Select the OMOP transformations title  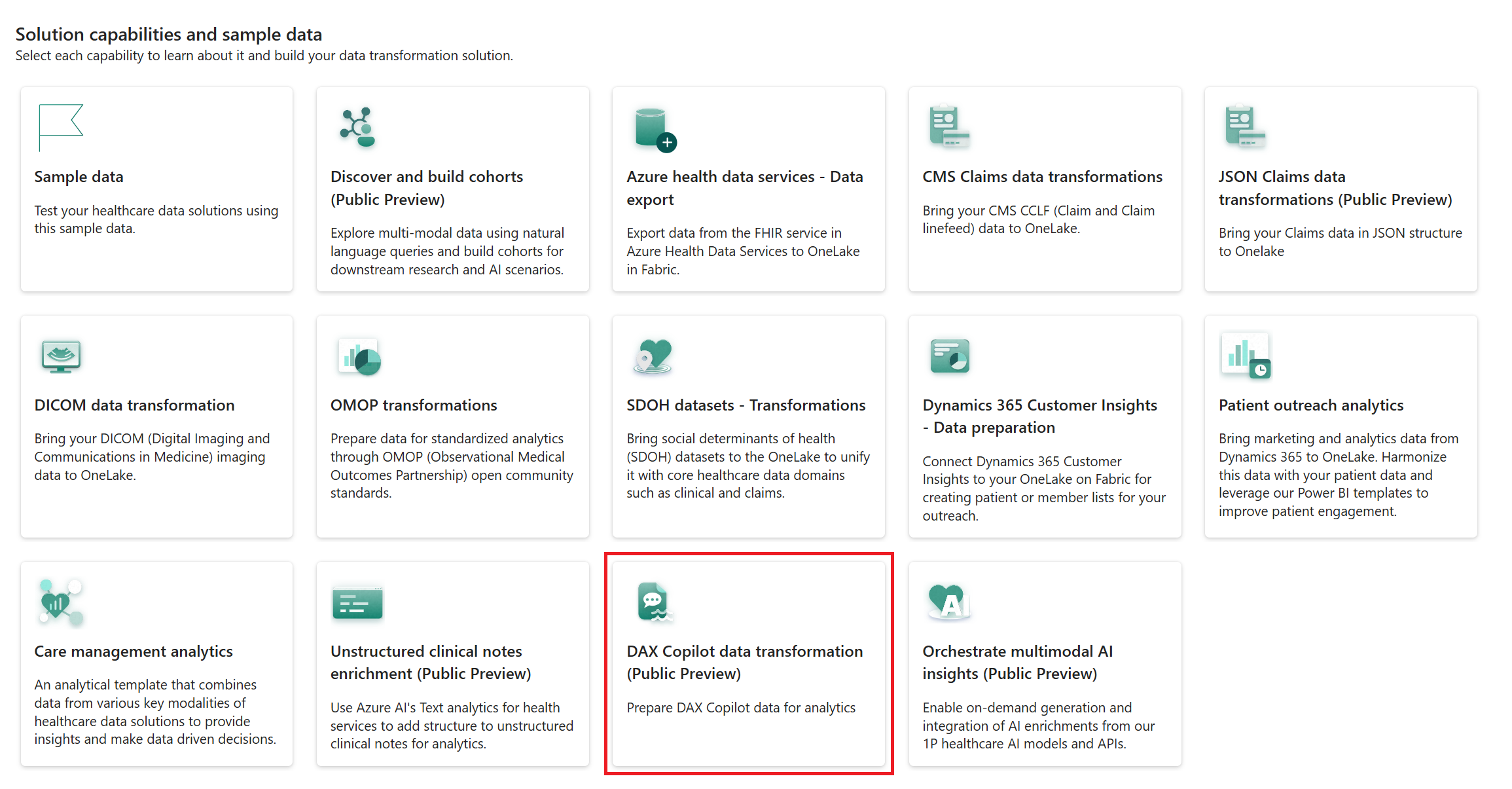click(x=414, y=405)
